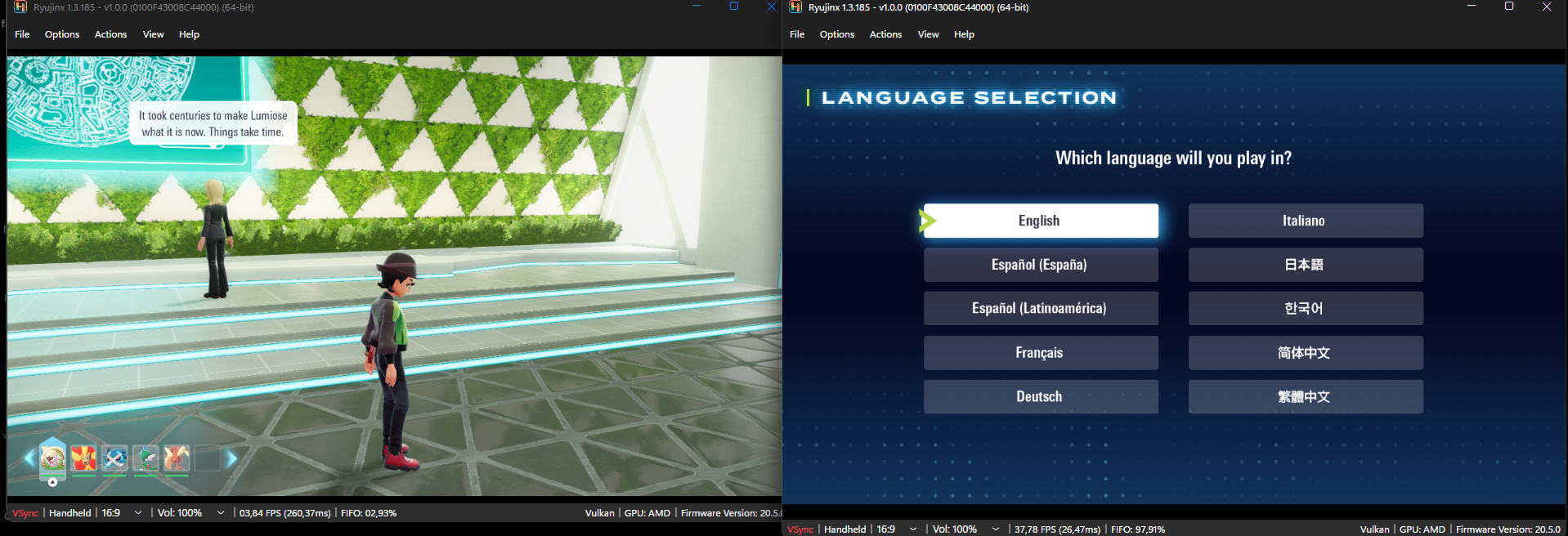Choose 繁體中文 language option

click(x=1306, y=396)
